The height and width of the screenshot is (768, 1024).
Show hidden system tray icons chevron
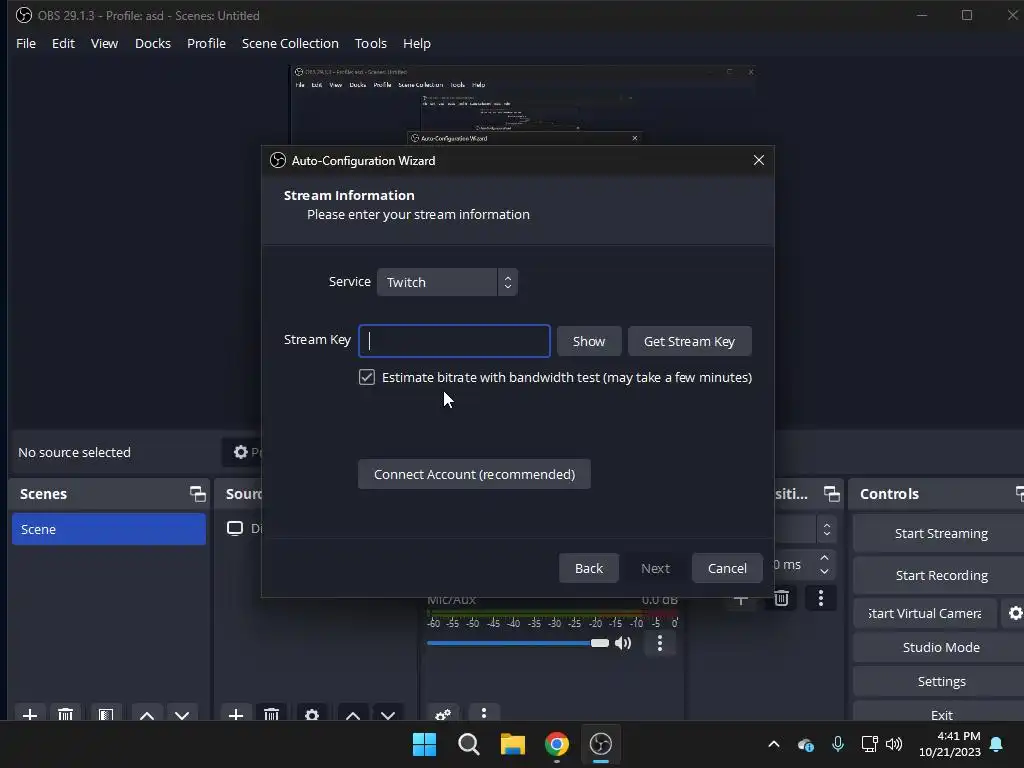pos(774,744)
